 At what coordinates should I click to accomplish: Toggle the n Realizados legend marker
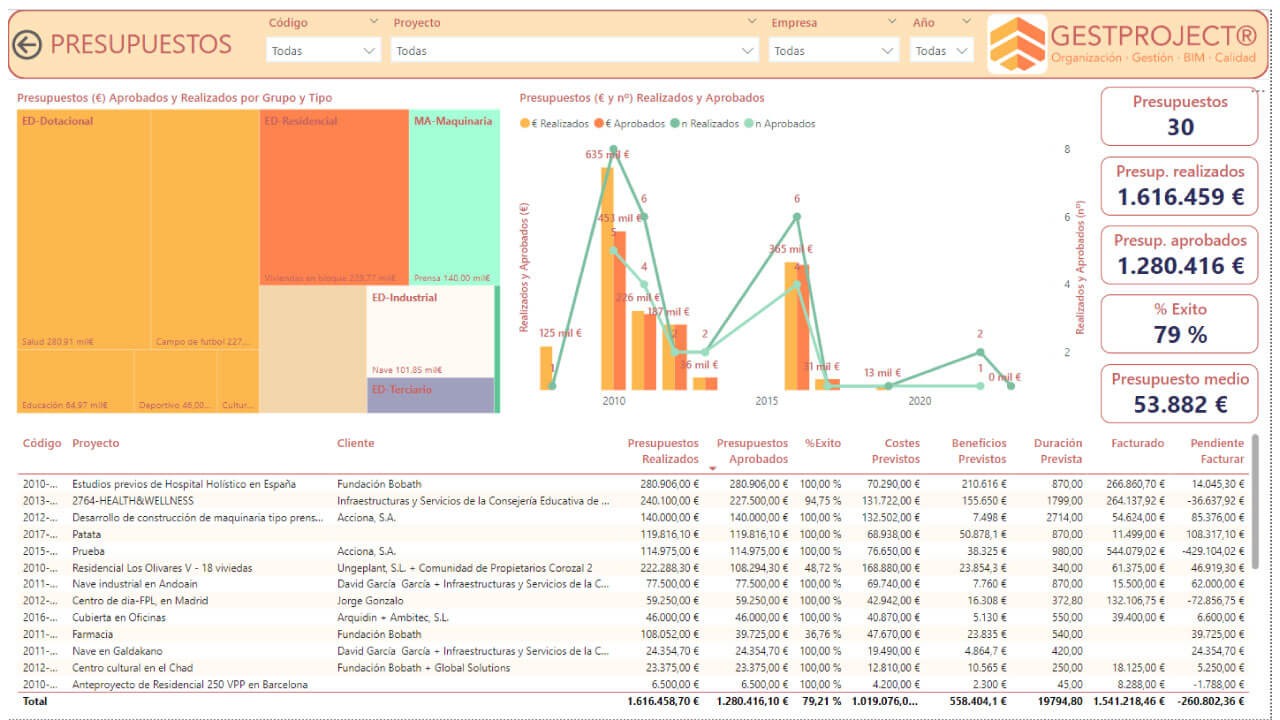[x=675, y=124]
